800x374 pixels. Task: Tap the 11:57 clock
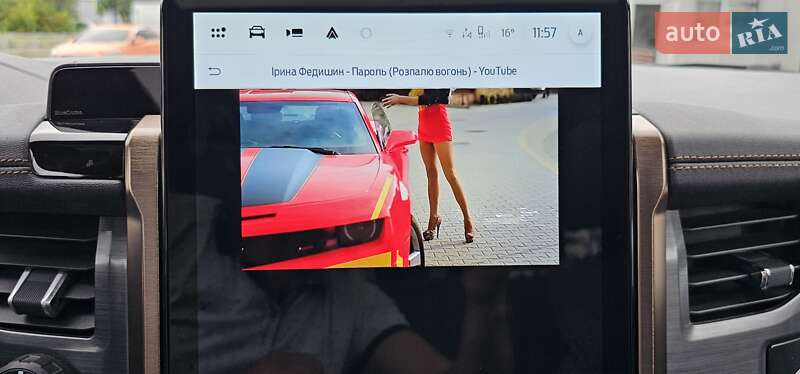click(x=544, y=33)
